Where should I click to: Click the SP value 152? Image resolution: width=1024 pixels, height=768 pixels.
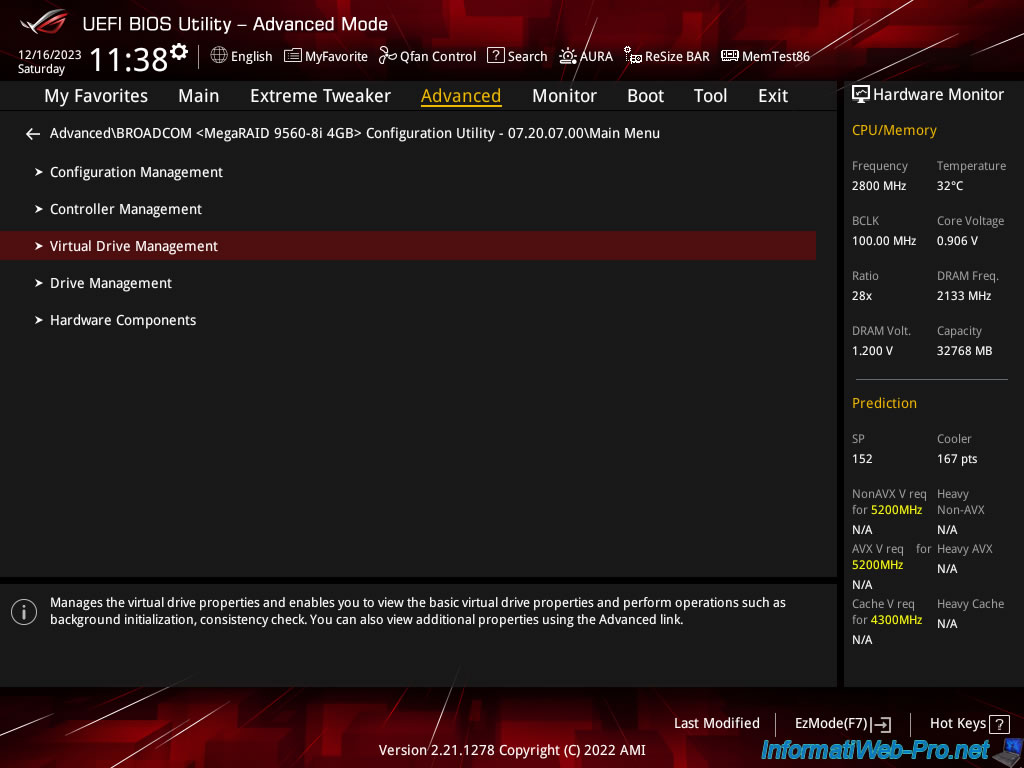point(861,458)
